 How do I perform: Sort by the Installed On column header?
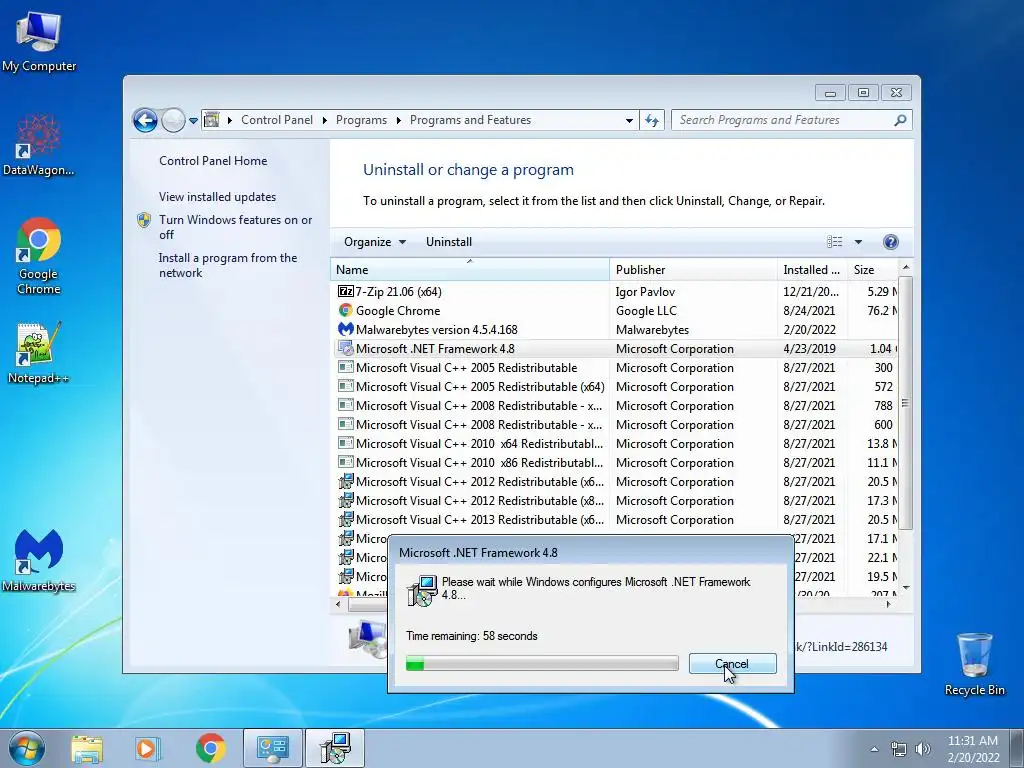coord(812,270)
